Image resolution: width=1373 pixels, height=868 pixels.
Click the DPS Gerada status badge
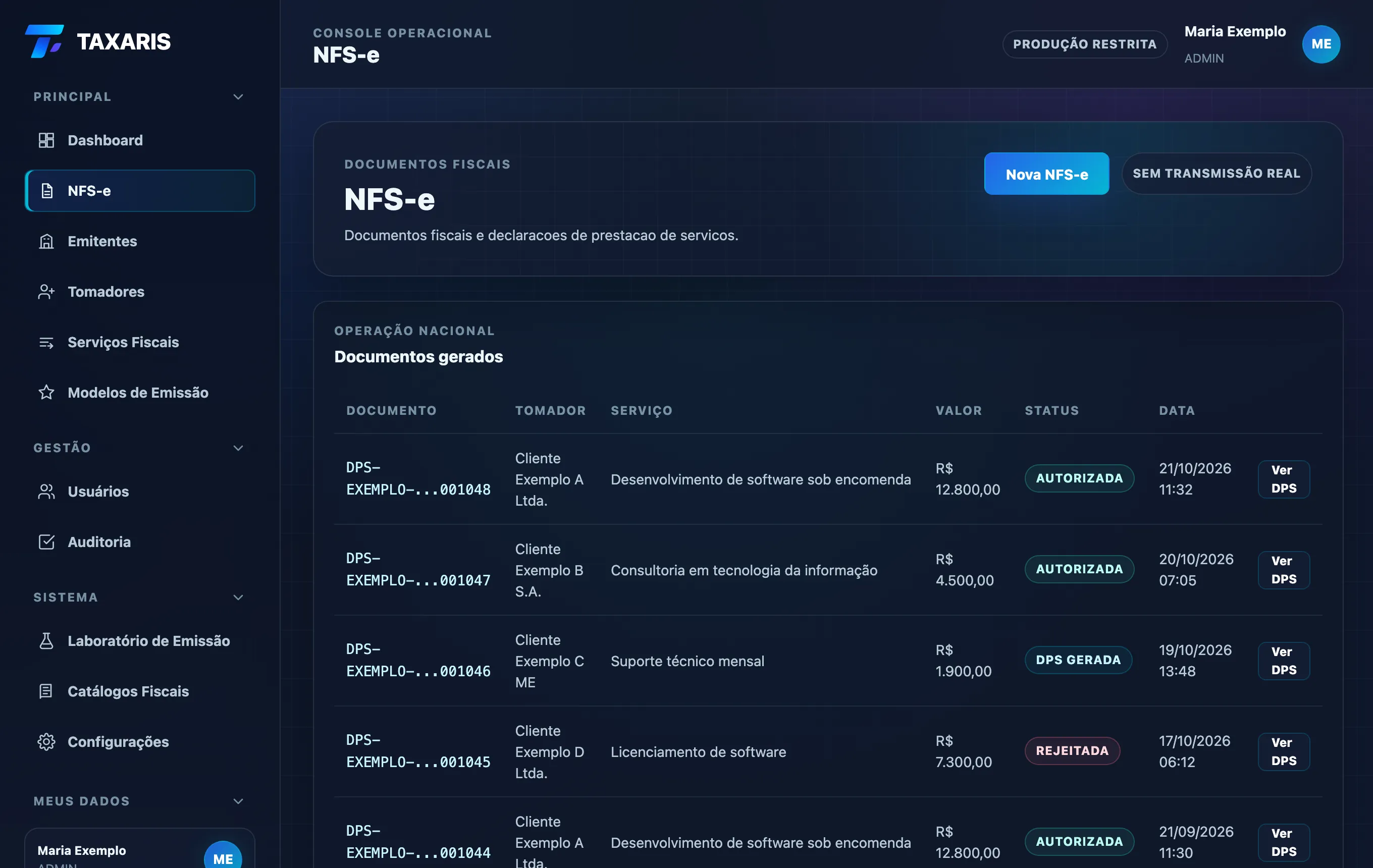(1078, 660)
